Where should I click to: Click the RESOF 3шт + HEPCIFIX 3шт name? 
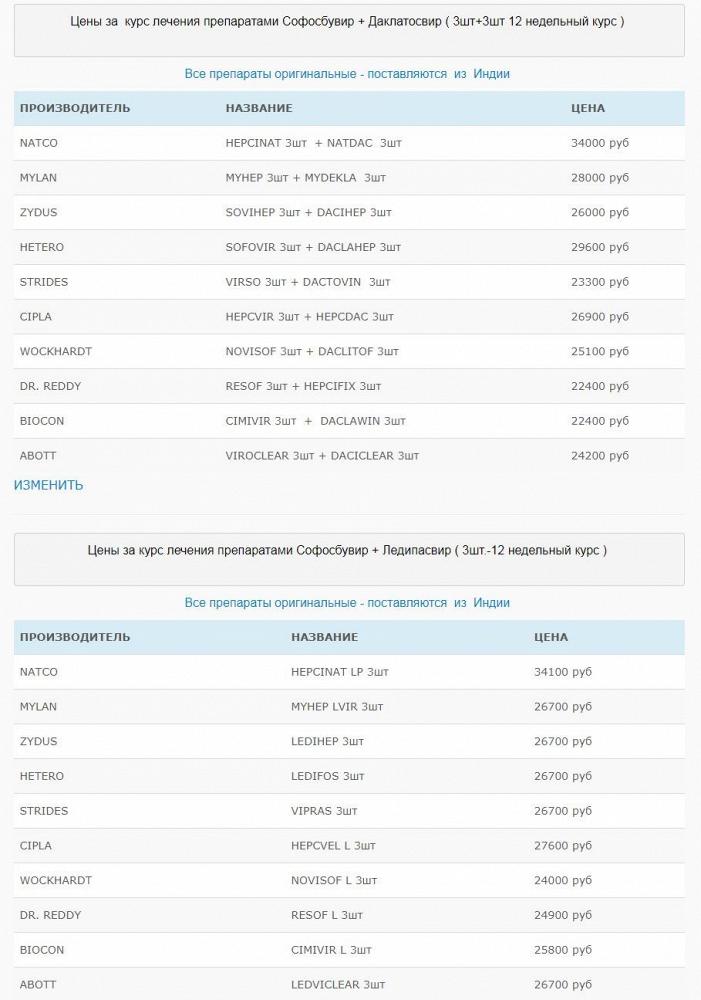[303, 386]
